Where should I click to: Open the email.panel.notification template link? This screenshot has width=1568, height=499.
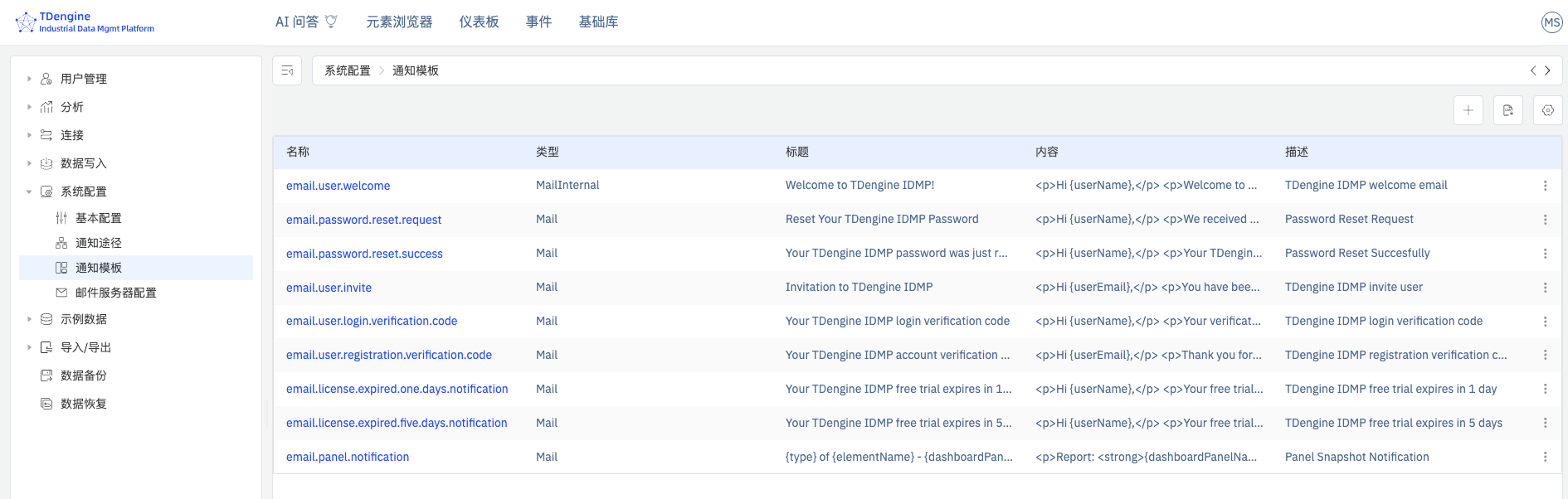348,457
